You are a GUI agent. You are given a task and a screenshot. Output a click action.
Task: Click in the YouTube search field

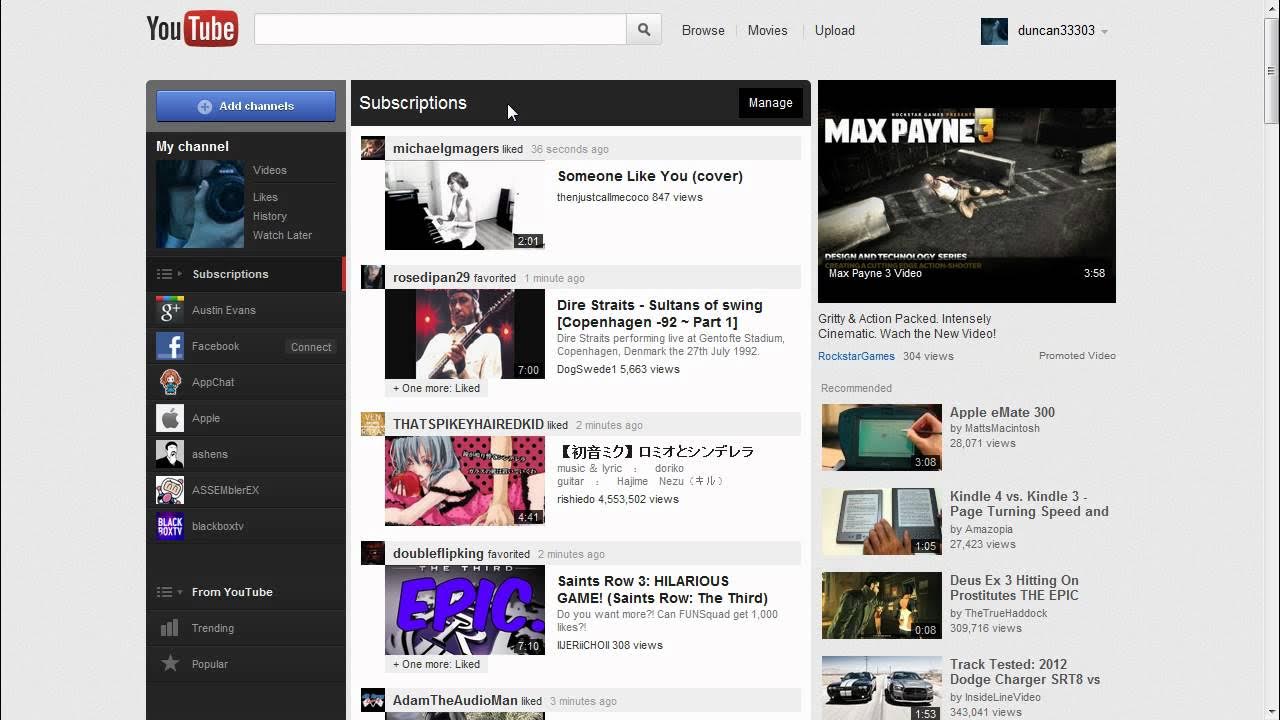(440, 30)
